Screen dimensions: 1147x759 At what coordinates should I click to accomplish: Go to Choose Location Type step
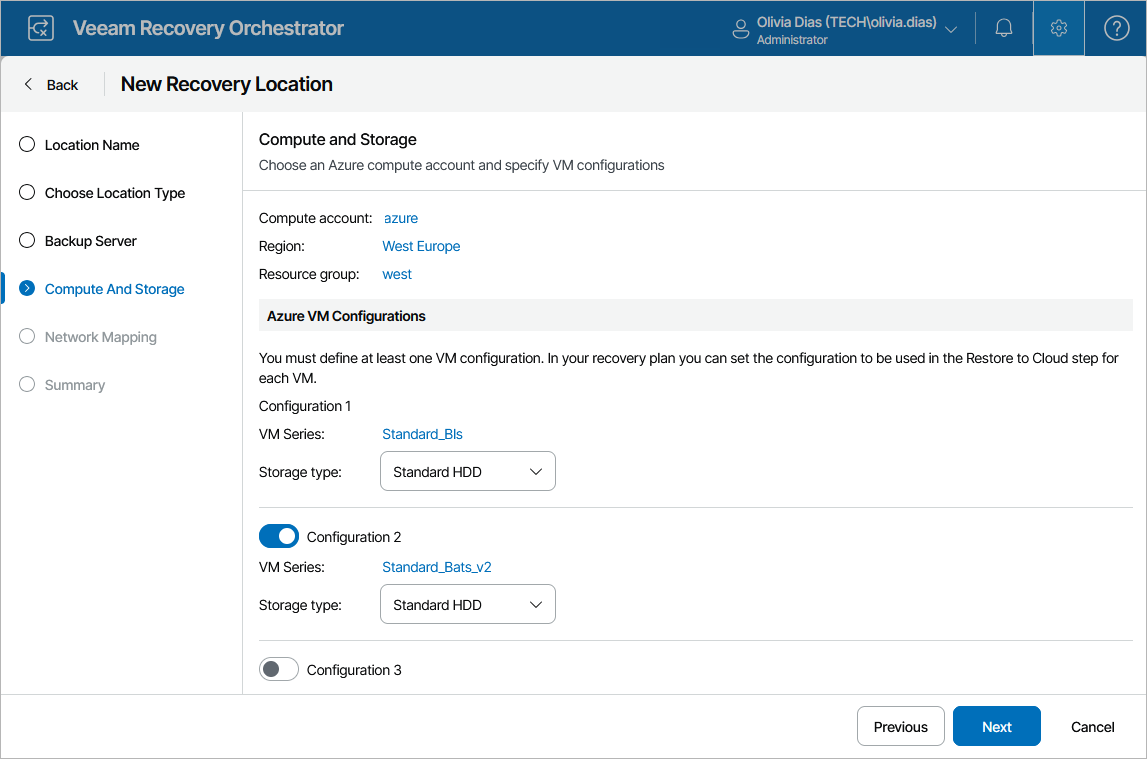tap(114, 193)
